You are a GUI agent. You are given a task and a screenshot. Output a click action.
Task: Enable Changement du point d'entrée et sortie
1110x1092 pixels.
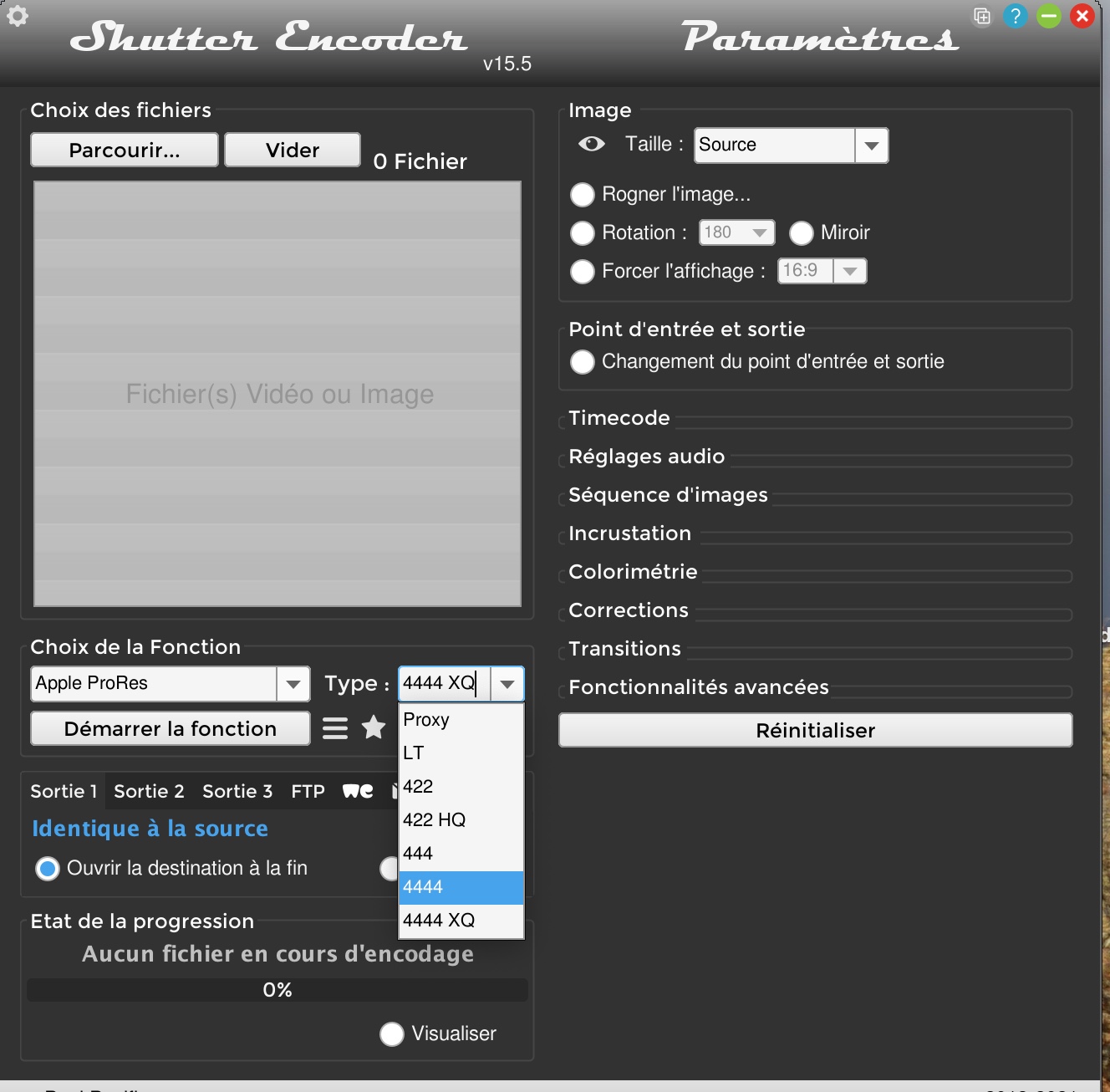pyautogui.click(x=582, y=362)
